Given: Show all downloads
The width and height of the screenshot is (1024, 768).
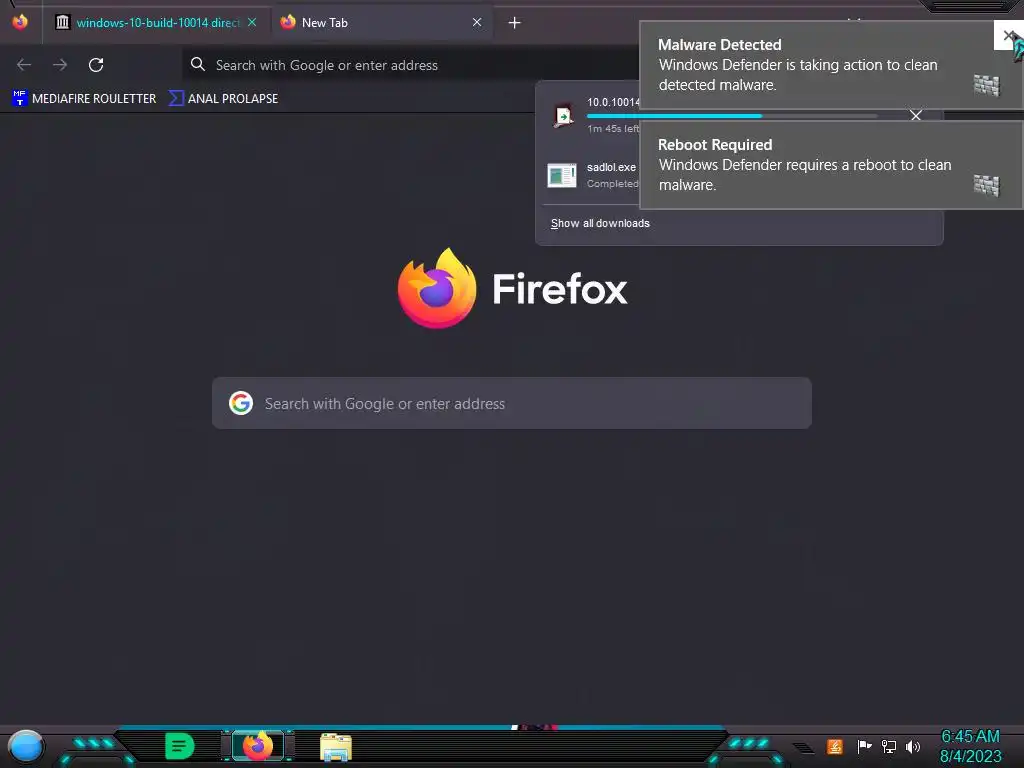Looking at the screenshot, I should [600, 223].
